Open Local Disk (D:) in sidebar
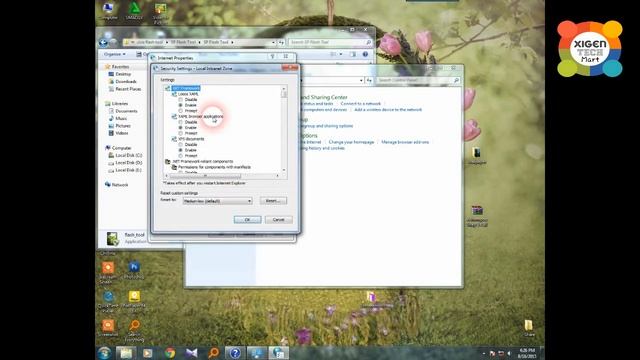The image size is (640, 360). pos(129,162)
